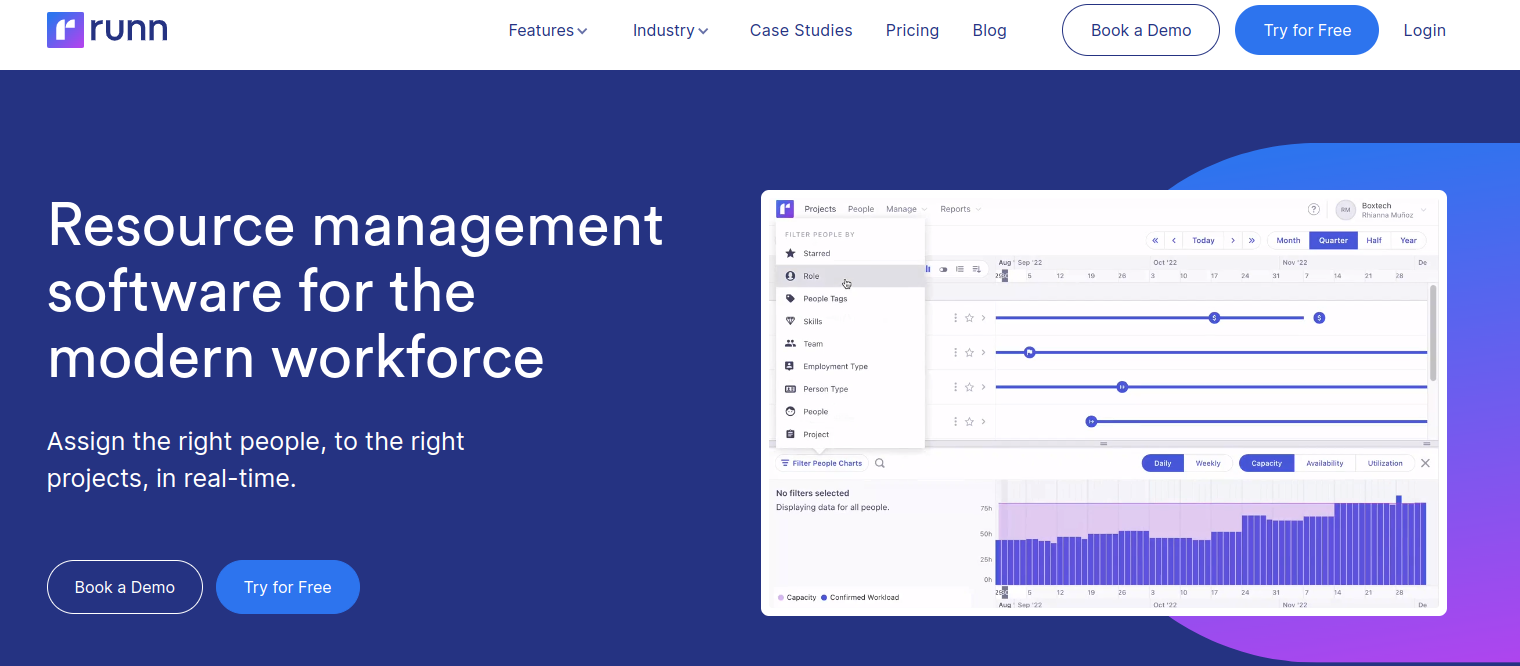Click Book a Demo in the site header

coord(1141,30)
